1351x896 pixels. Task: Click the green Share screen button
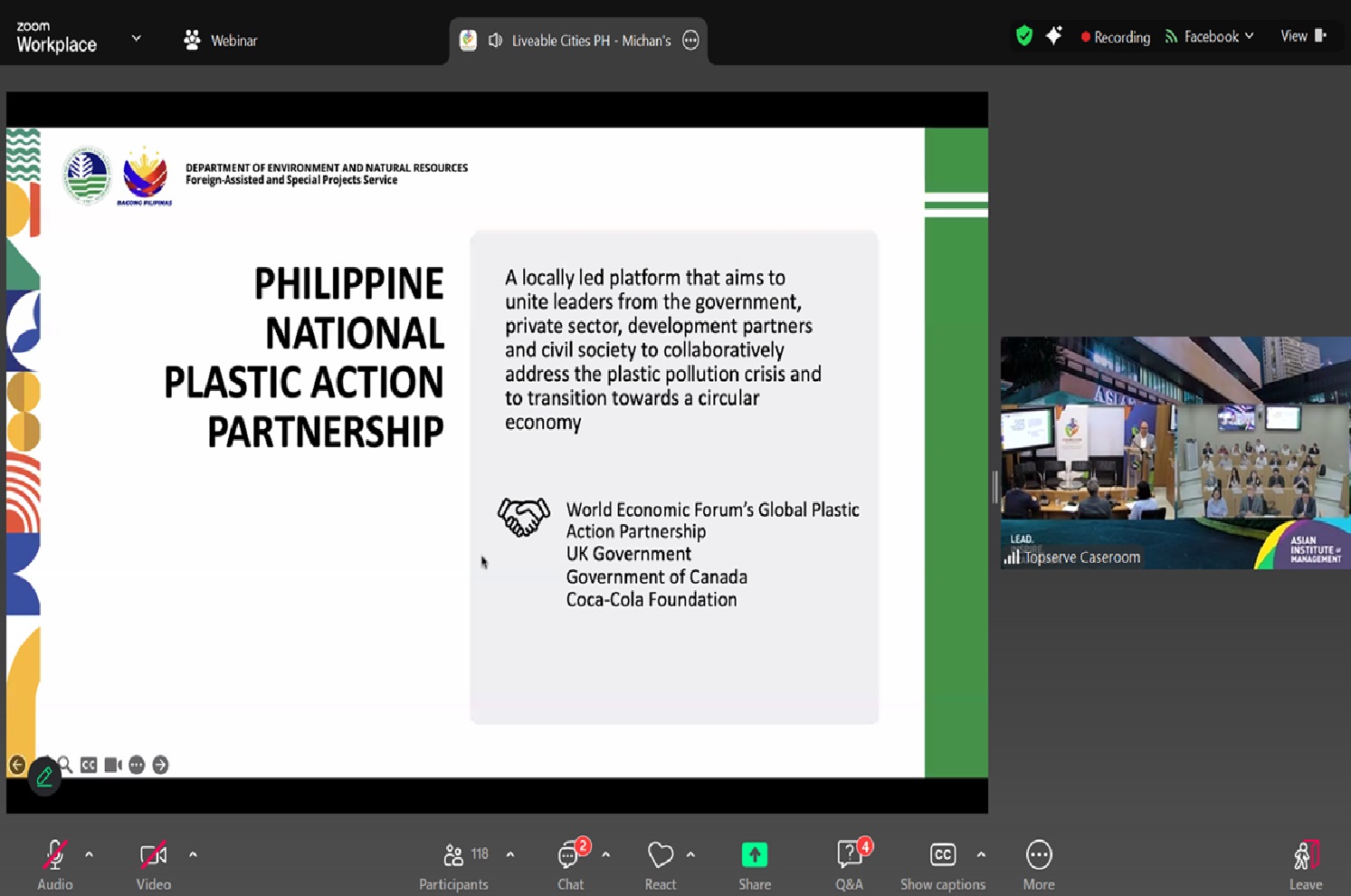pos(755,854)
